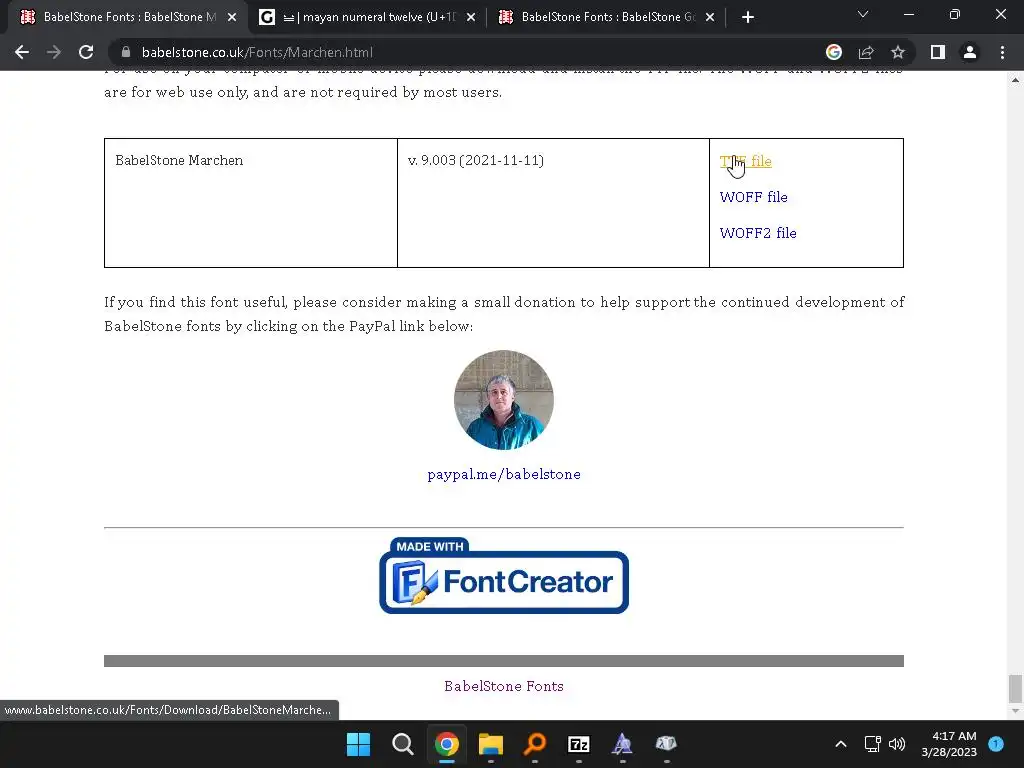
Task: Follow the BabelStone Fonts footer link
Action: click(x=504, y=686)
